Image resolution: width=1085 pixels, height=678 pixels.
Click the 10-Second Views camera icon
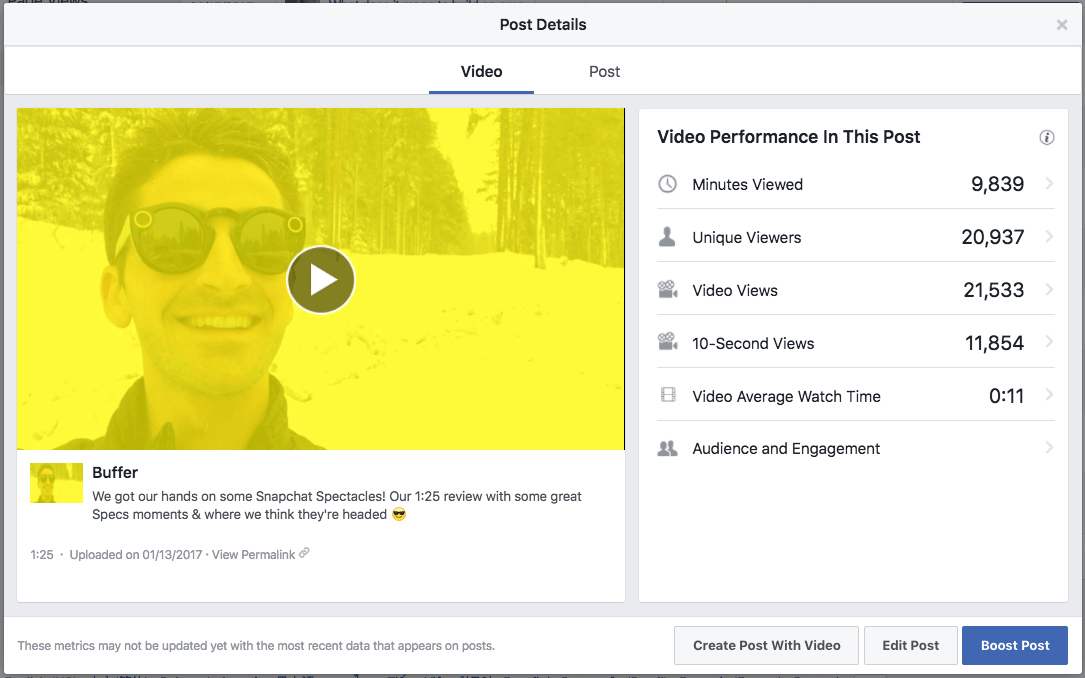(x=668, y=343)
